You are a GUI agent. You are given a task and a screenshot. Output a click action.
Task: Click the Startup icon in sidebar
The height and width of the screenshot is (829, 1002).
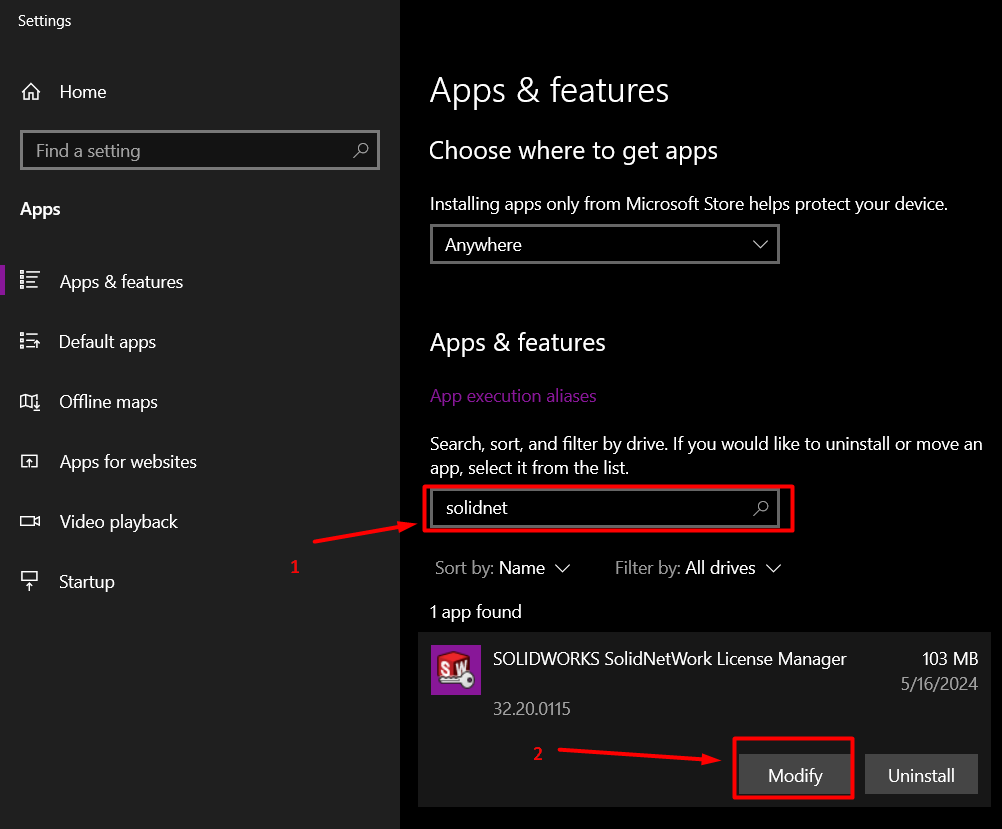pyautogui.click(x=30, y=582)
